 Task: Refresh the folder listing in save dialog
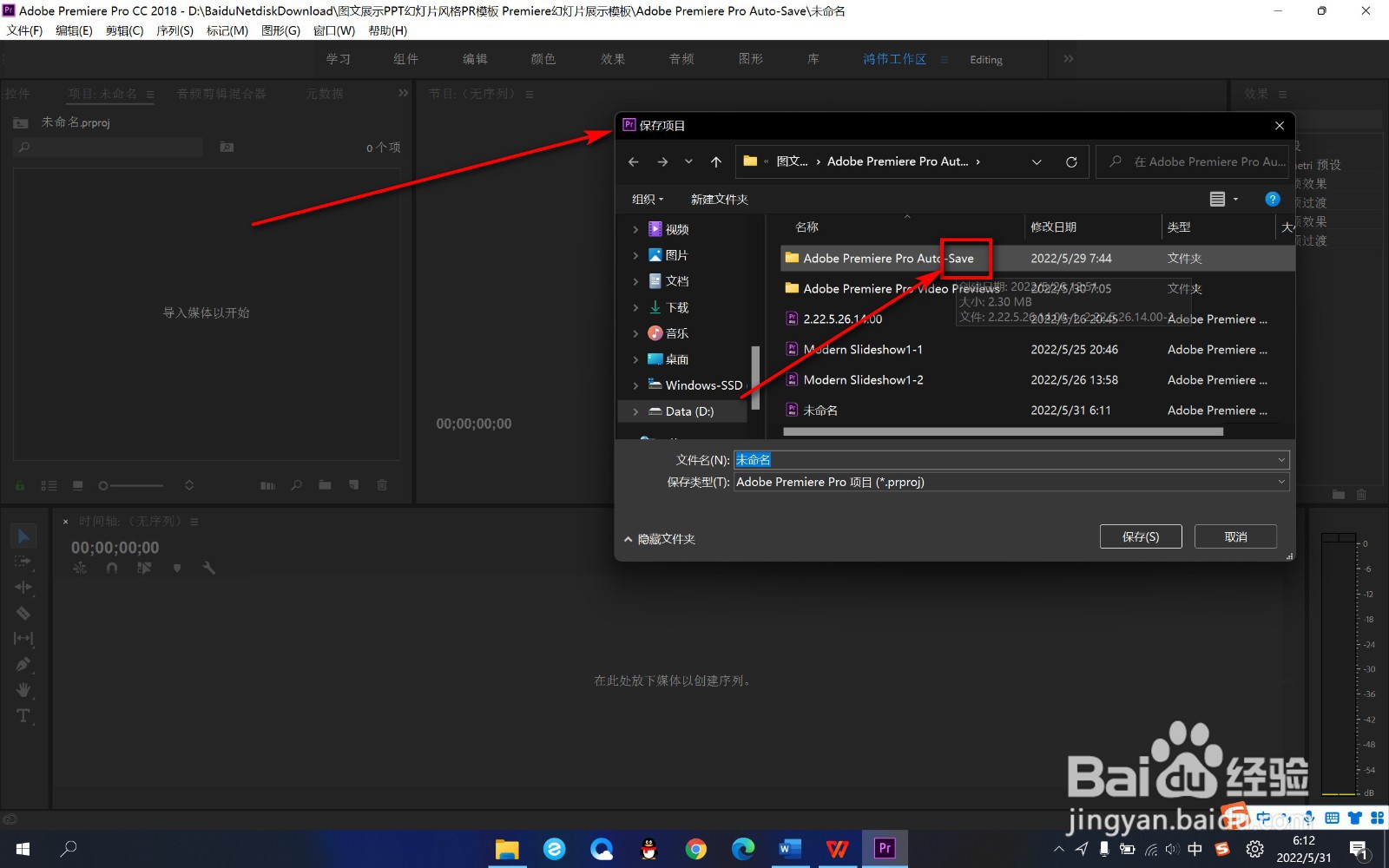pyautogui.click(x=1071, y=162)
